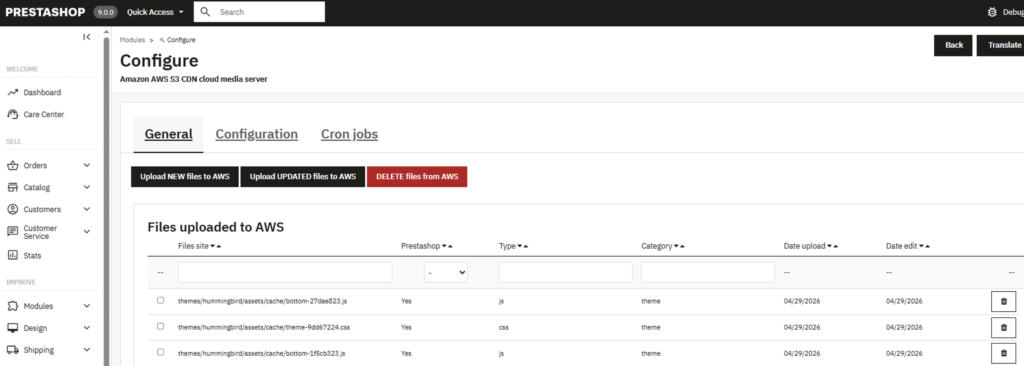Screen dimensions: 1024x366
Task: Click the Modules puzzle icon
Action: click(x=12, y=306)
